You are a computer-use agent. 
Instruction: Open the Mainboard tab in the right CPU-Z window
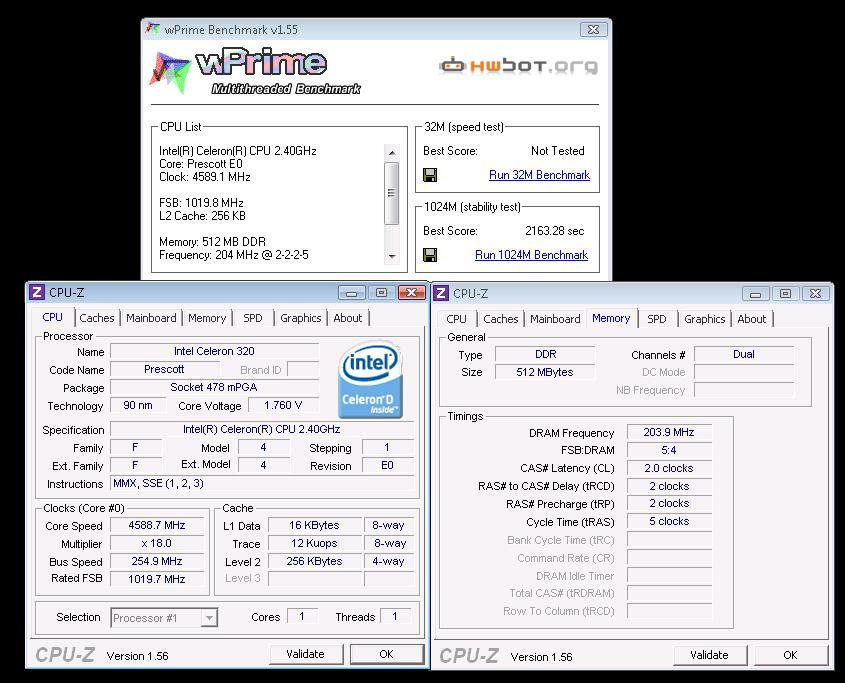coord(555,319)
